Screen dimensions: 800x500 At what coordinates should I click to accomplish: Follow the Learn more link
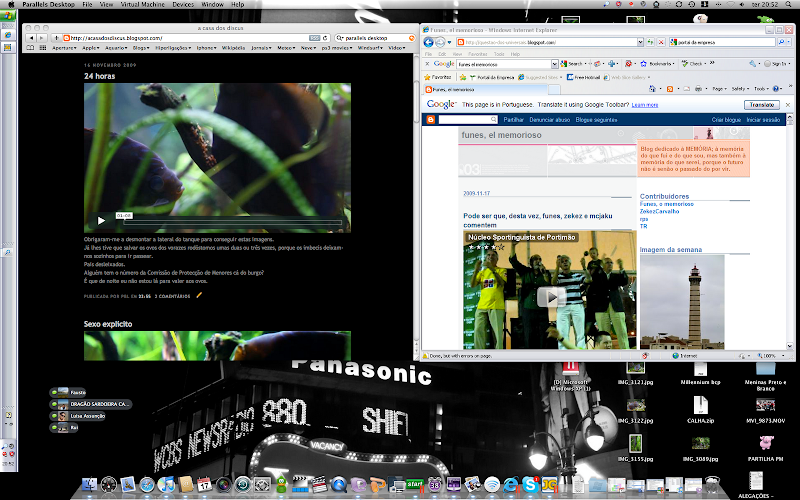click(x=644, y=105)
